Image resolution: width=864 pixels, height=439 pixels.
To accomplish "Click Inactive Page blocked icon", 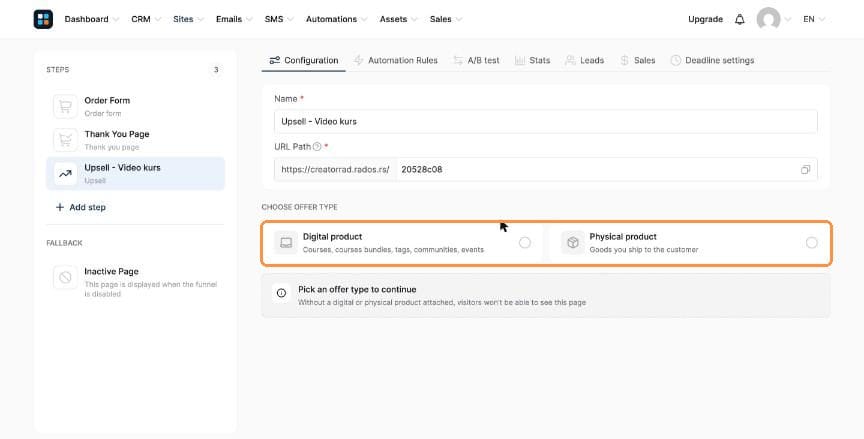I will (65, 277).
